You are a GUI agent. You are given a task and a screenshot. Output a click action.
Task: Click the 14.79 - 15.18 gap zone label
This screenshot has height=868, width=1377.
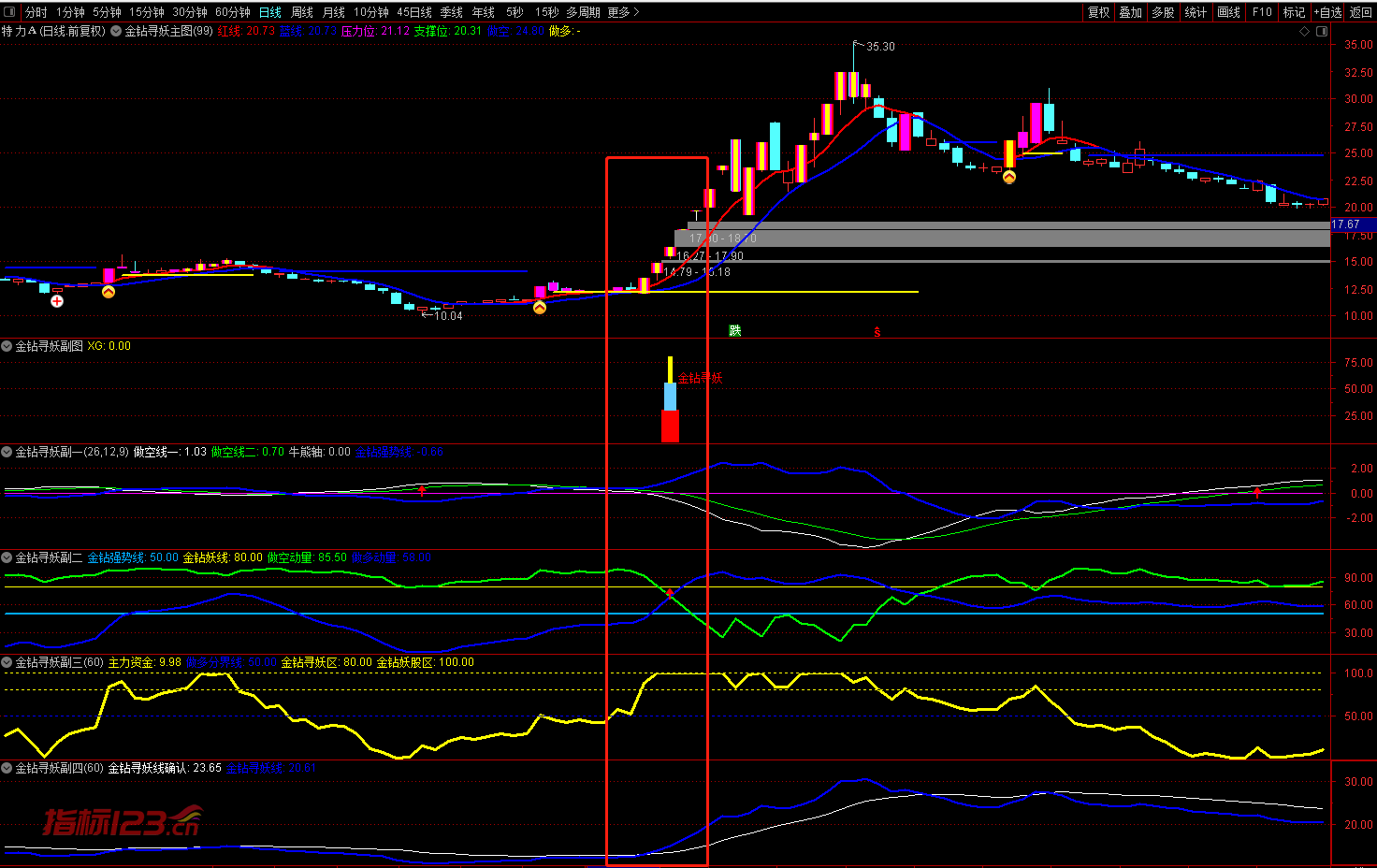point(697,272)
